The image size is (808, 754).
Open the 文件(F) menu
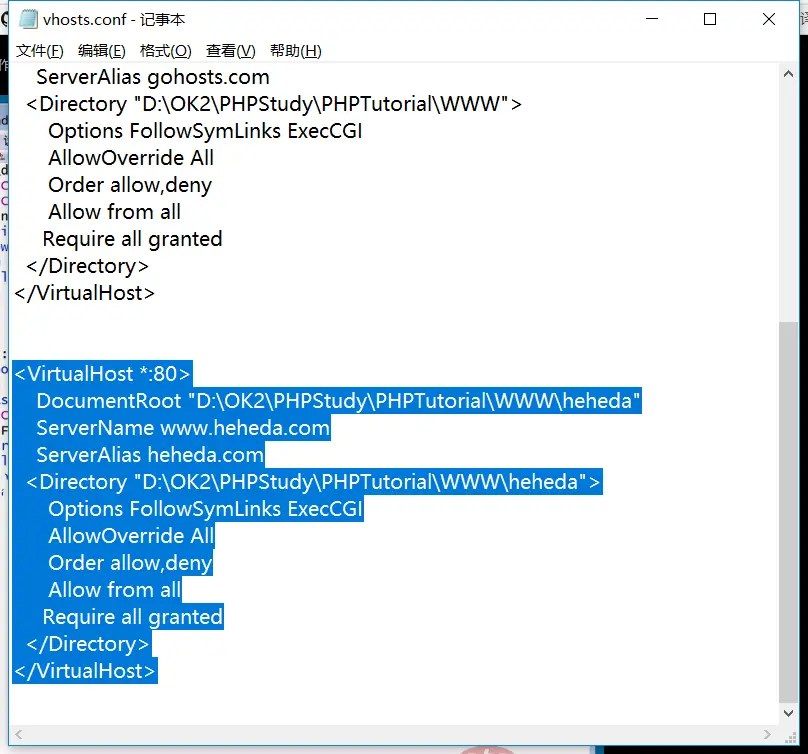click(x=40, y=51)
